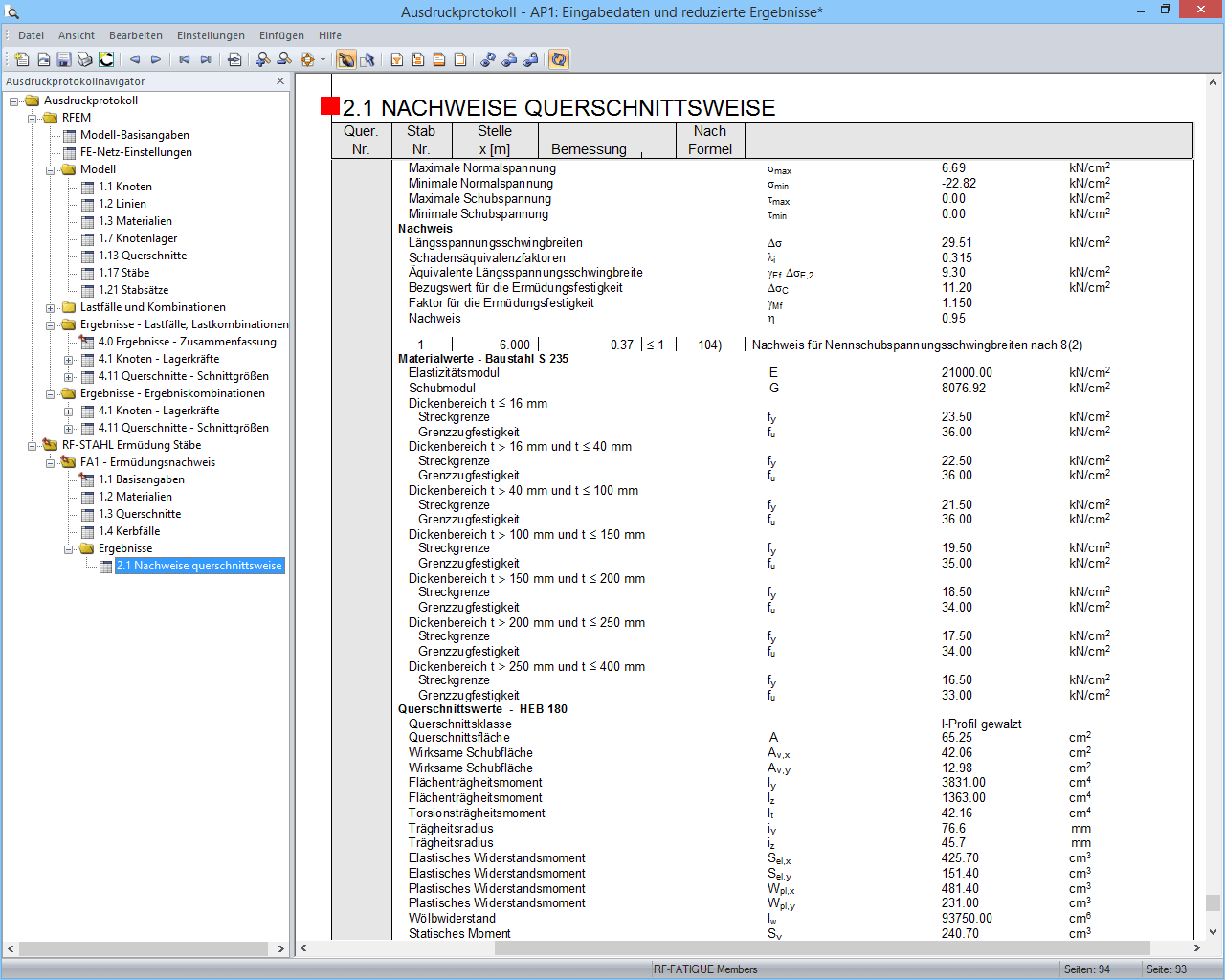Collapse the Ergebnisse node under FA1

[69, 548]
